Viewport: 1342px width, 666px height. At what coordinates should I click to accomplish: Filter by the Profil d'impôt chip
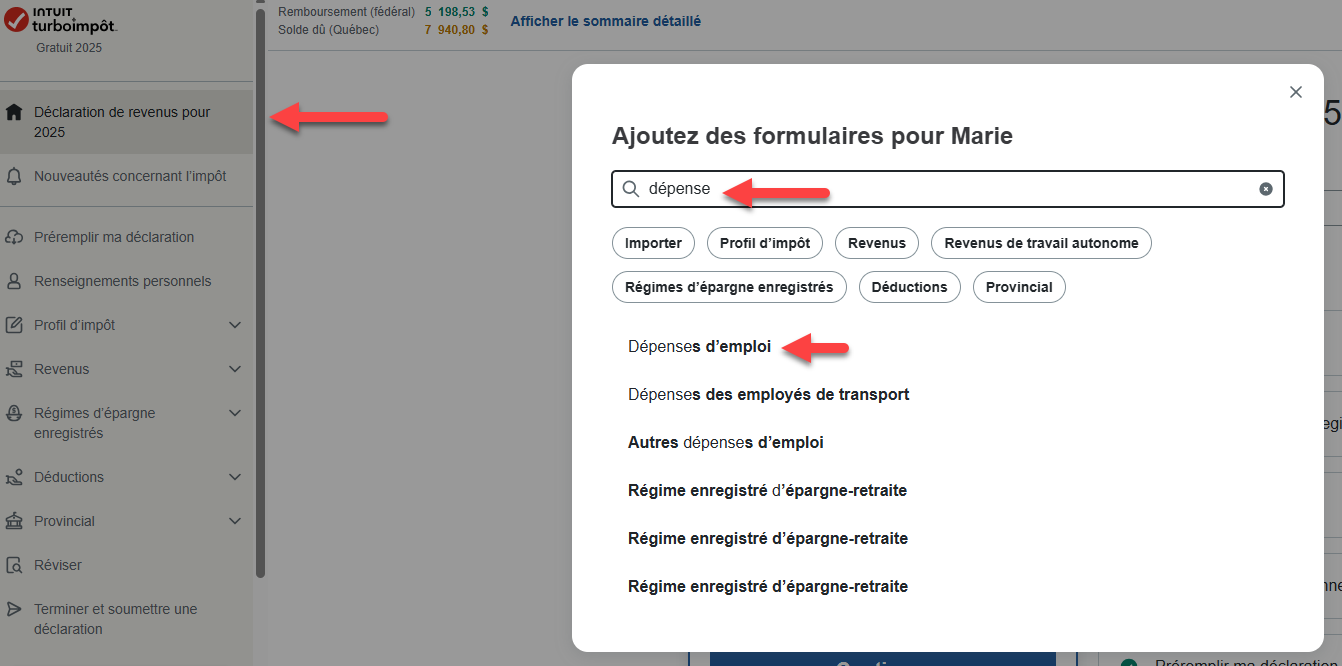pyautogui.click(x=765, y=243)
